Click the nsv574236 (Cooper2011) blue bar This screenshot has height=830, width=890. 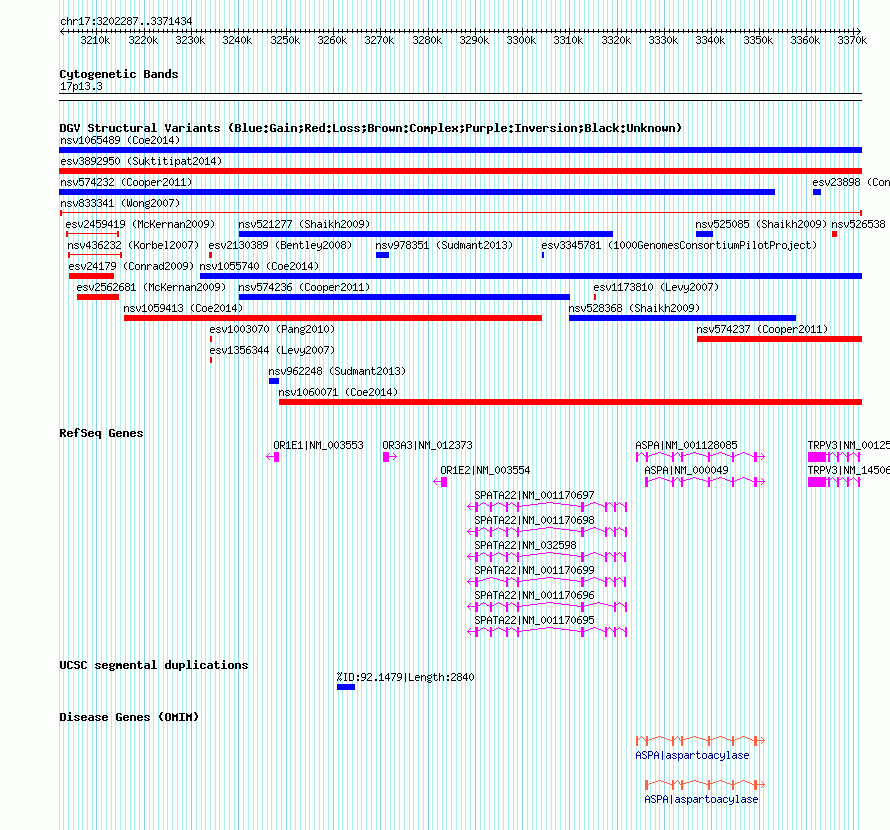click(x=404, y=297)
